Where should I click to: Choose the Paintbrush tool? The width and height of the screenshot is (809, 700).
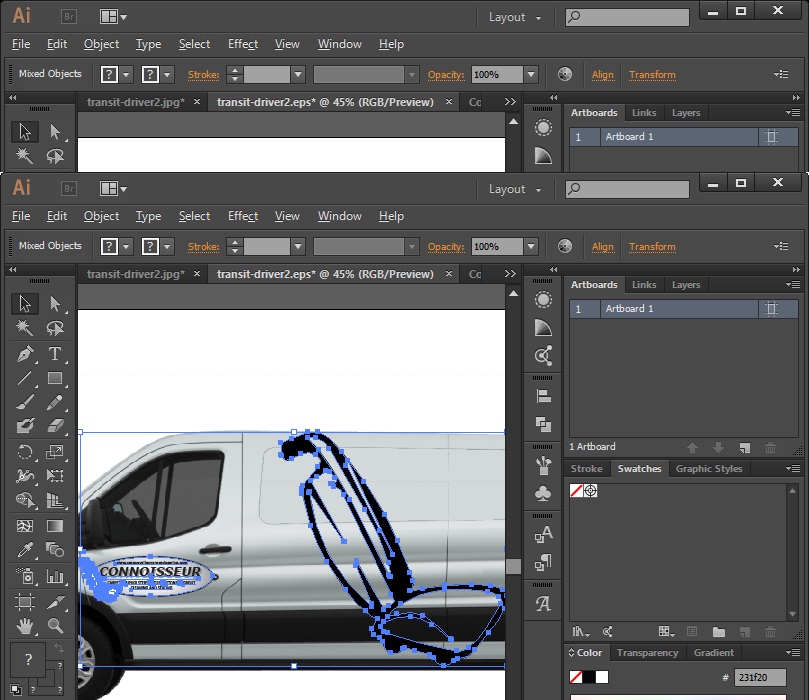25,403
